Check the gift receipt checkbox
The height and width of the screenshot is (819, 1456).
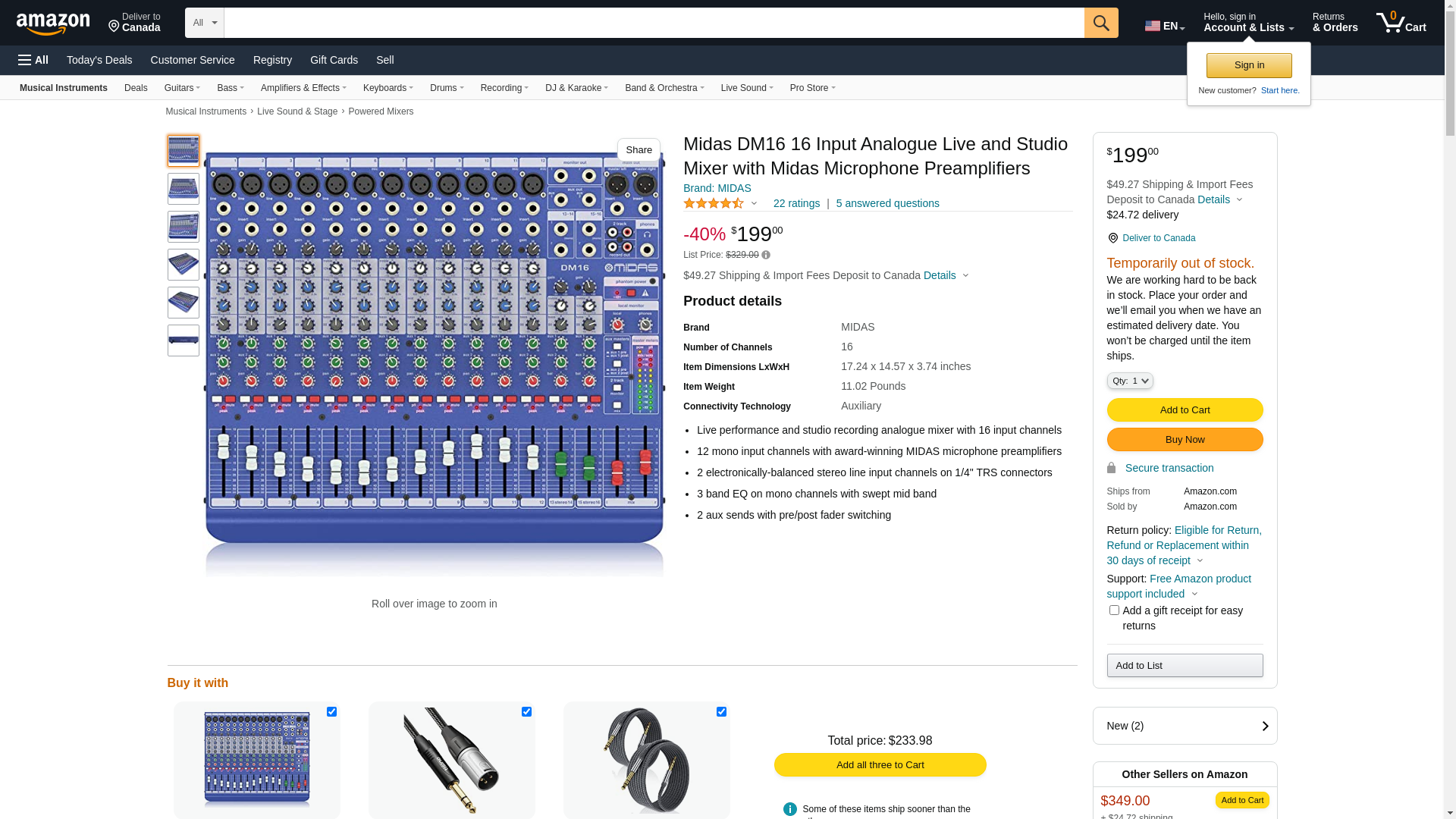click(x=1114, y=610)
